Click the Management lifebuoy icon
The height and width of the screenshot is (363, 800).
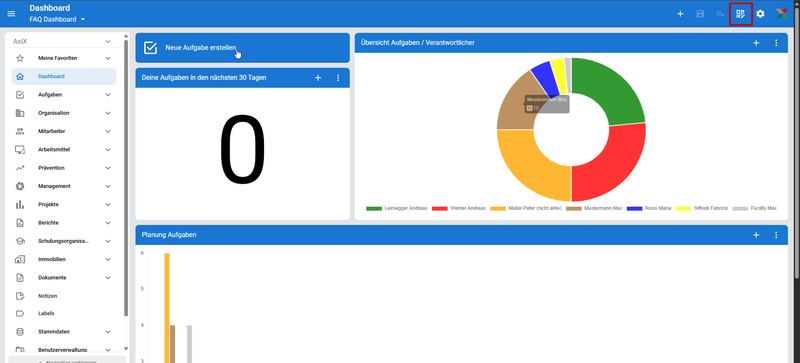[x=20, y=186]
